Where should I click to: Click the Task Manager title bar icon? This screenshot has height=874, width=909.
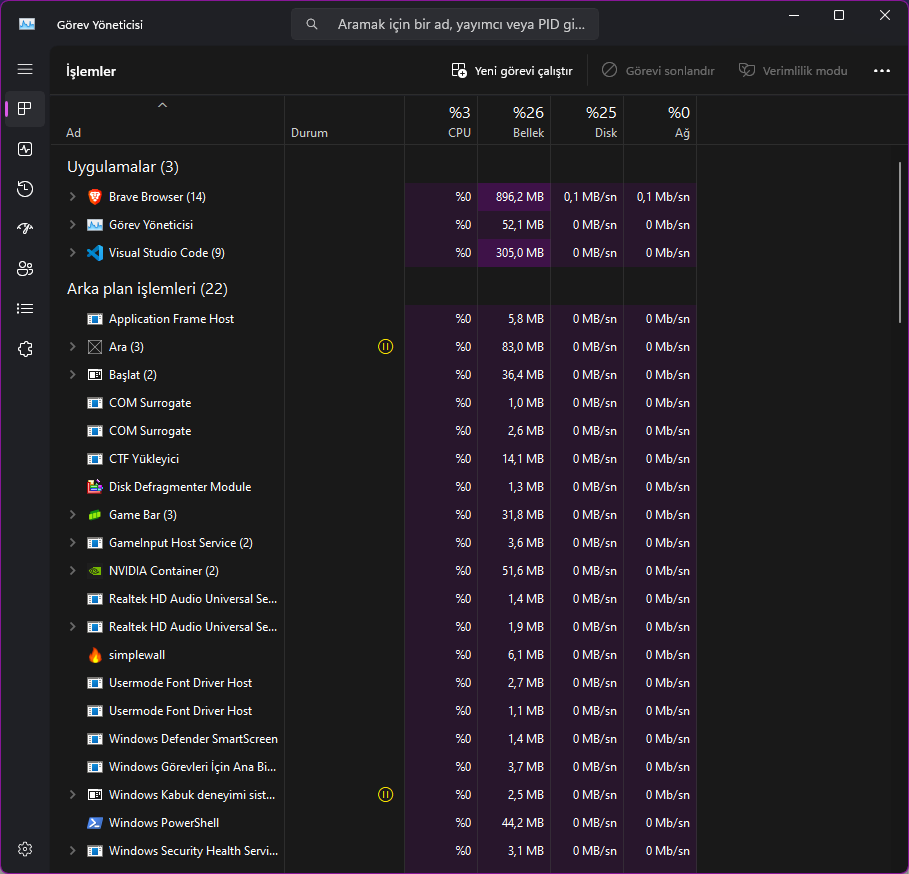pyautogui.click(x=27, y=24)
